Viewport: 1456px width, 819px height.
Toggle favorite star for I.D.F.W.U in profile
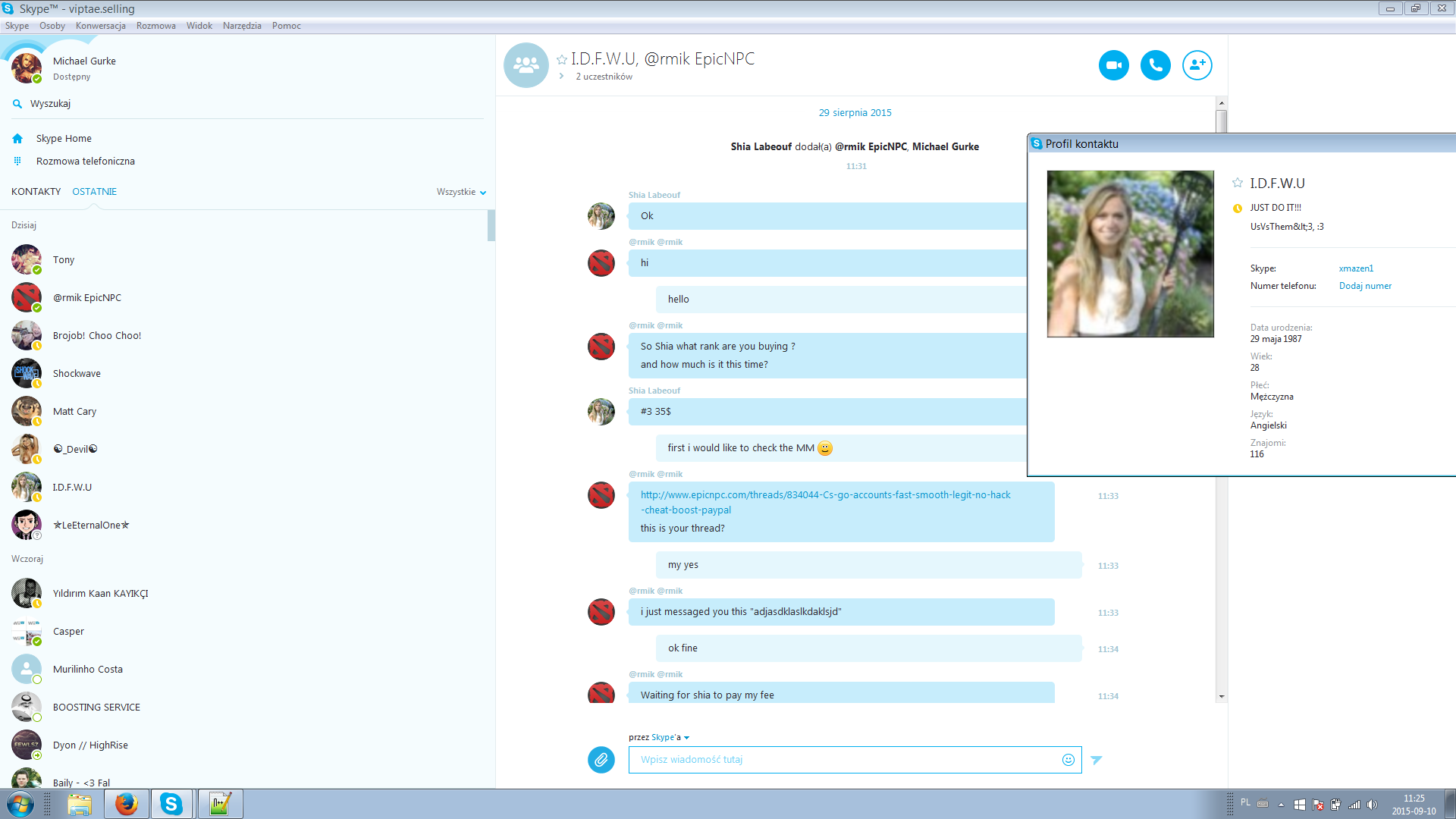1238,183
